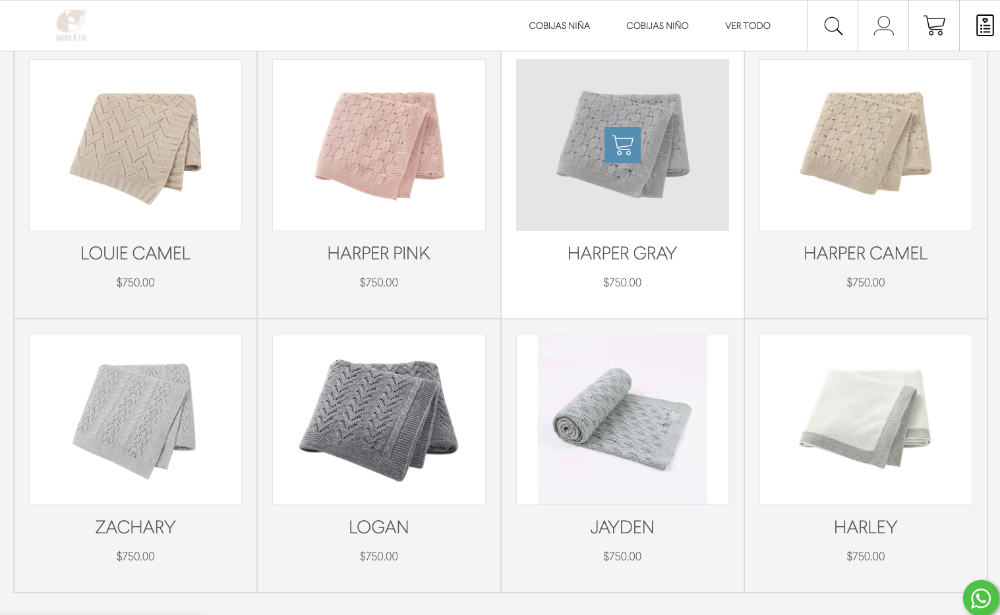This screenshot has height=615, width=1000.
Task: Click the Zachary blanket thumbnail
Action: tap(135, 419)
